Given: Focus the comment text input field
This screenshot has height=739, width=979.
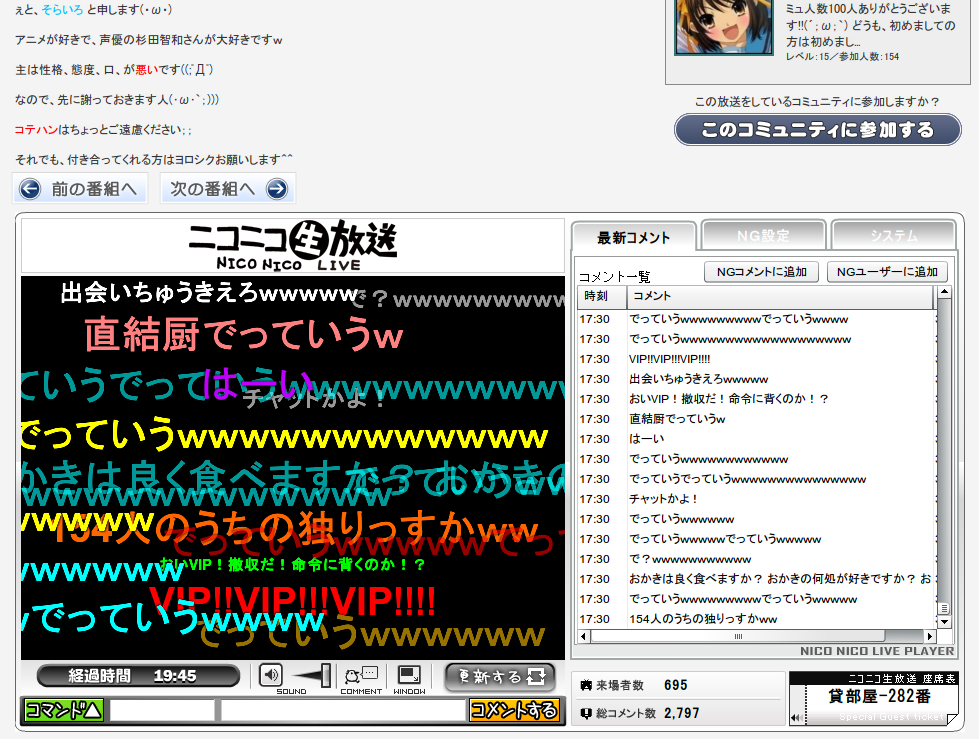Looking at the screenshot, I should tap(343, 710).
